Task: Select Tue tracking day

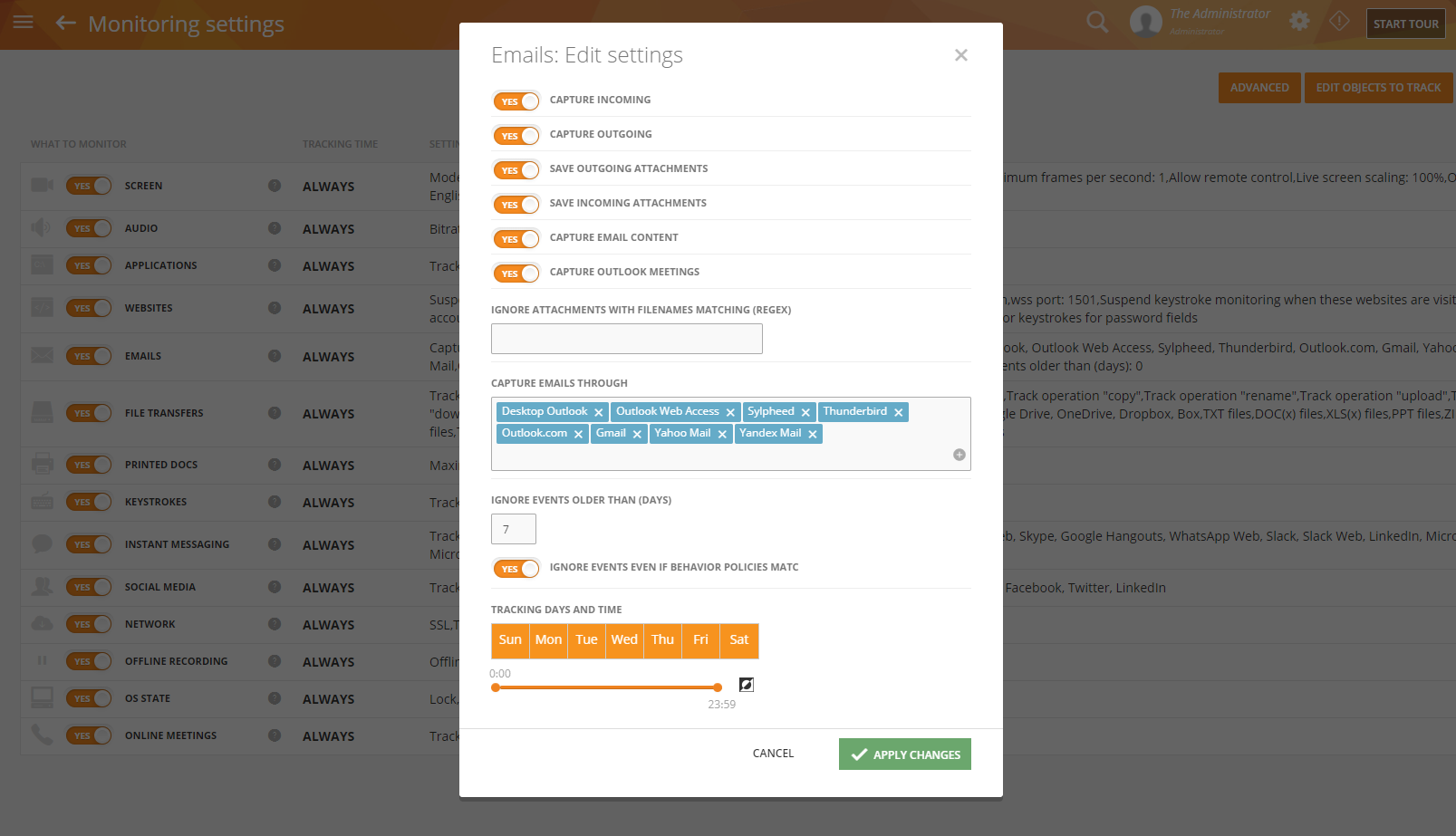Action: point(586,640)
